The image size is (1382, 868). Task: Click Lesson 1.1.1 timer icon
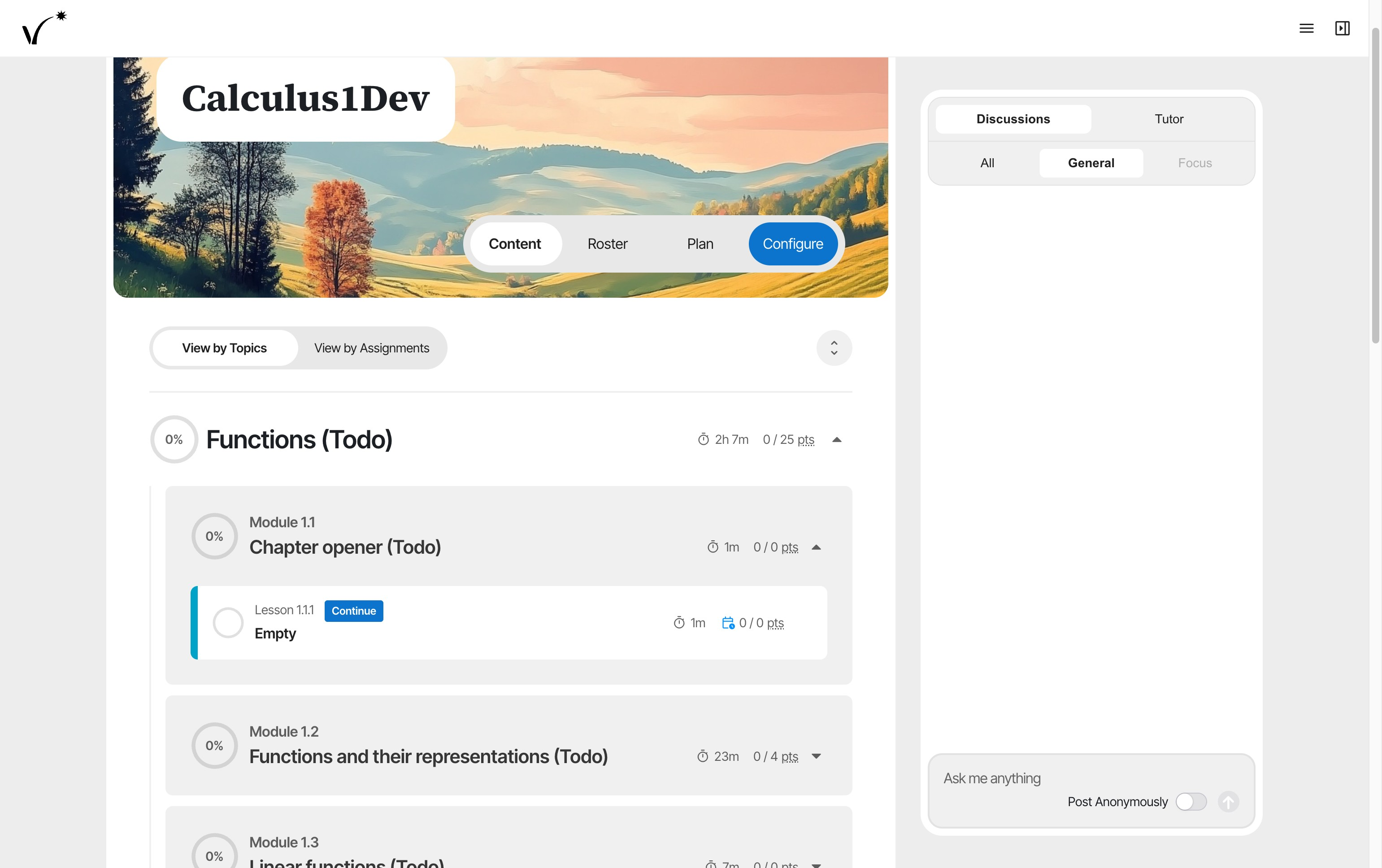click(x=679, y=622)
